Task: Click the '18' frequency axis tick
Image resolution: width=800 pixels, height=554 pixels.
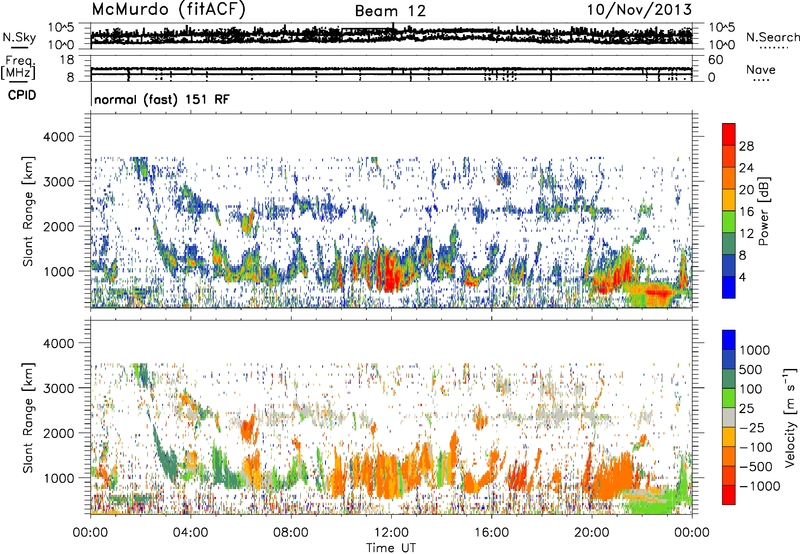Action: click(67, 60)
